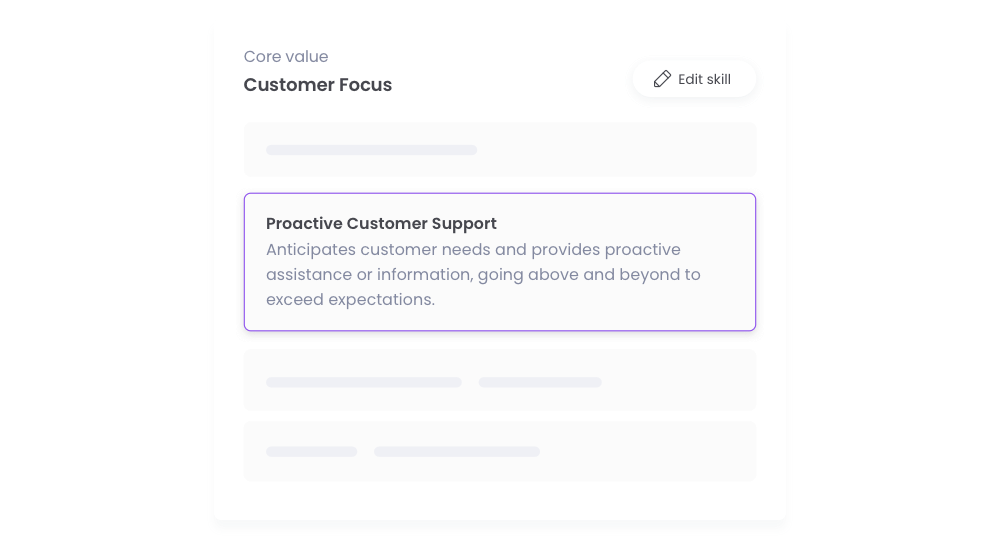Click the longer skeleton bar in the third card
This screenshot has width=1000, height=538.
[364, 382]
